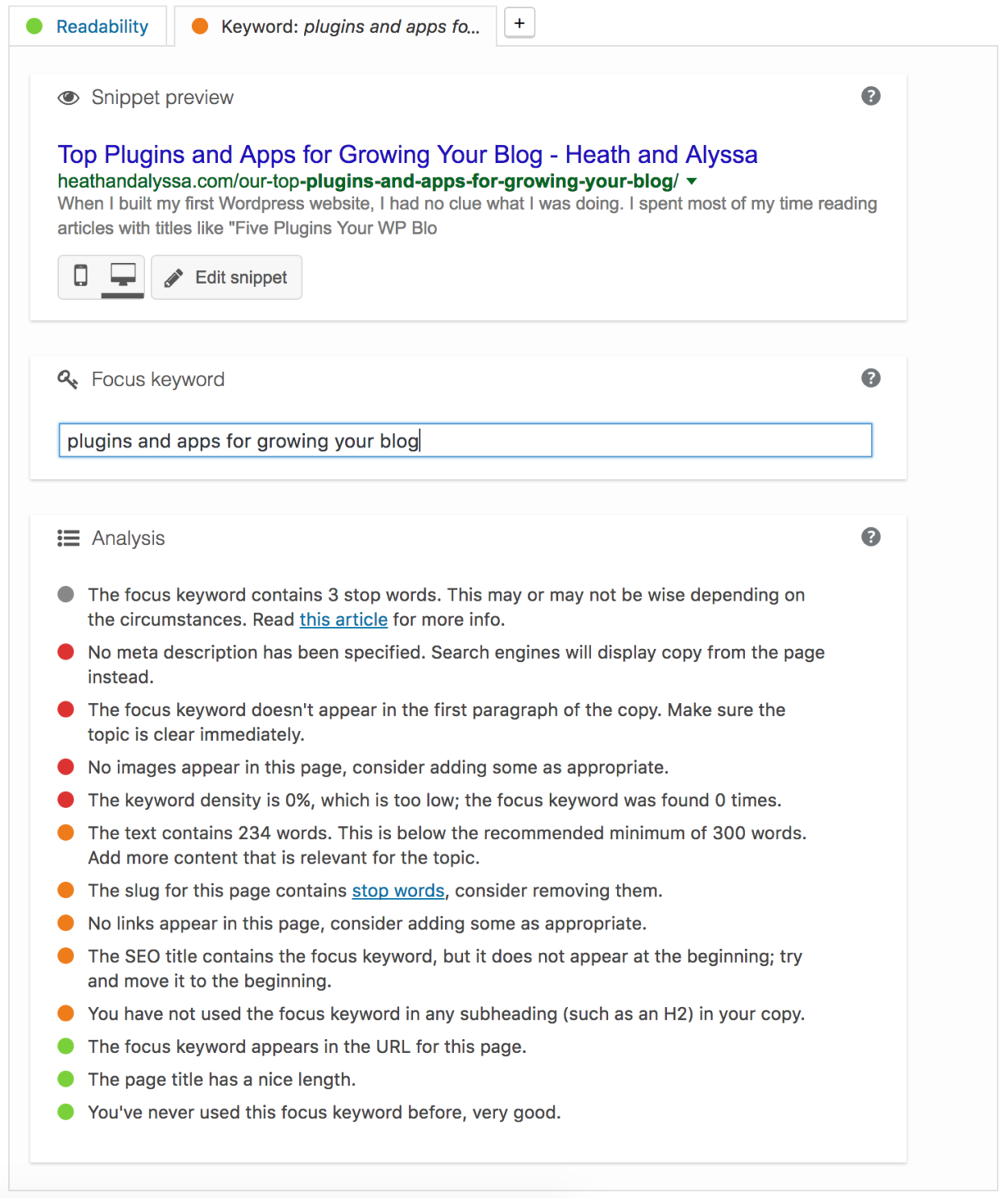Click the orange status dot on Keyword tab
Screen dimensions: 1008x1198
[198, 26]
